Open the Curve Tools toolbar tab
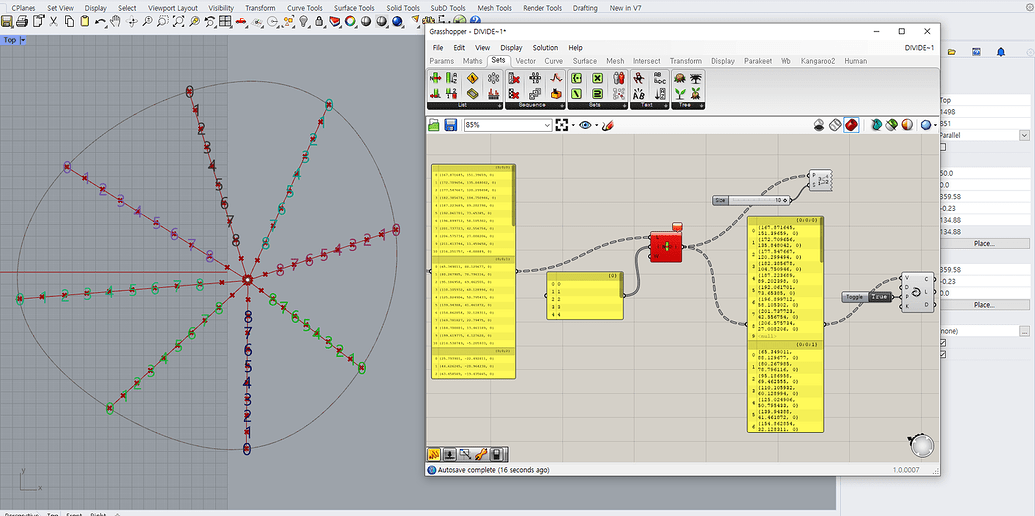Screen dimensions: 1035x516 [x=306, y=7]
